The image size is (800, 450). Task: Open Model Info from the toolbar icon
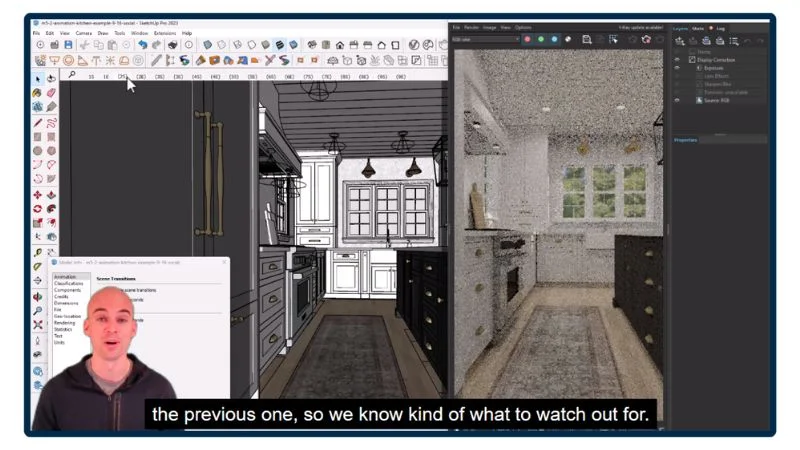point(189,45)
